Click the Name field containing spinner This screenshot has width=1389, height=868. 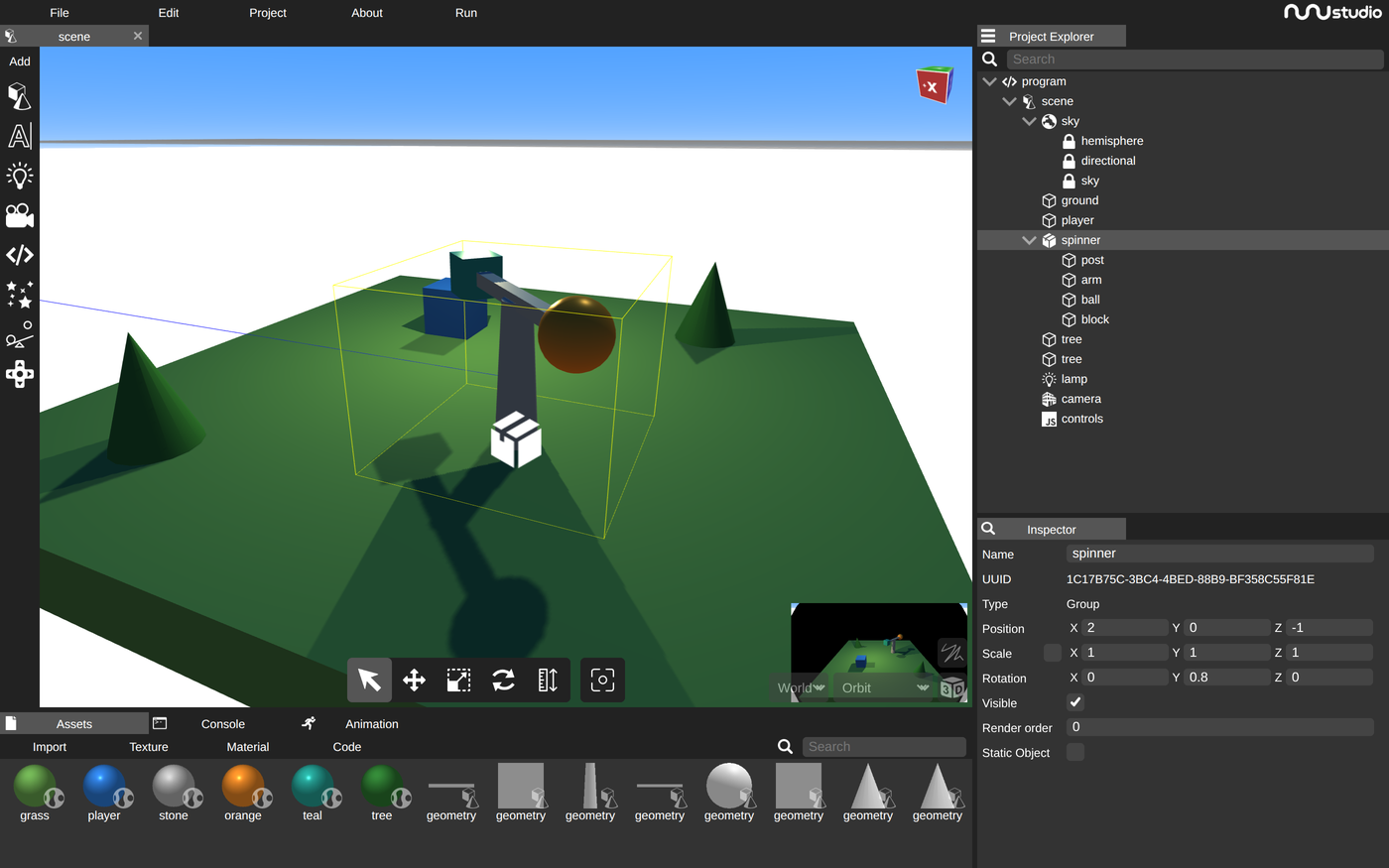[1220, 554]
